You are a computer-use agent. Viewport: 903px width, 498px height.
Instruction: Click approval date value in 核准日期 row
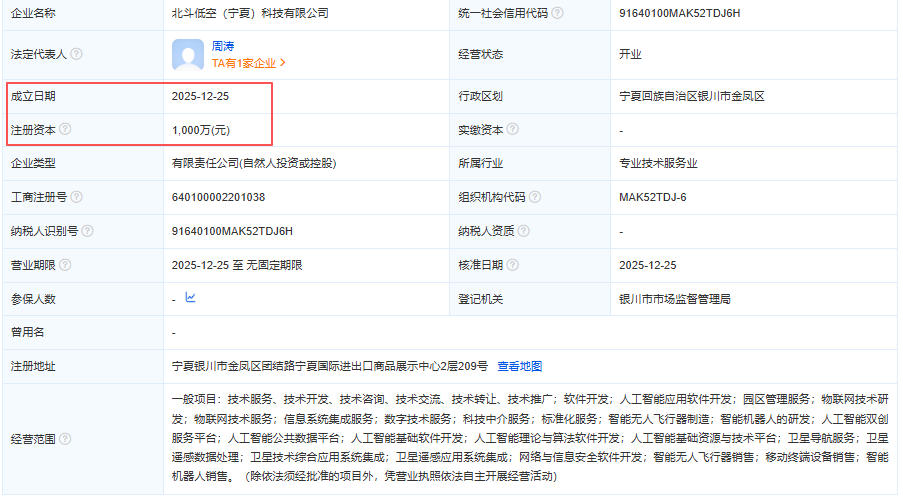[648, 265]
